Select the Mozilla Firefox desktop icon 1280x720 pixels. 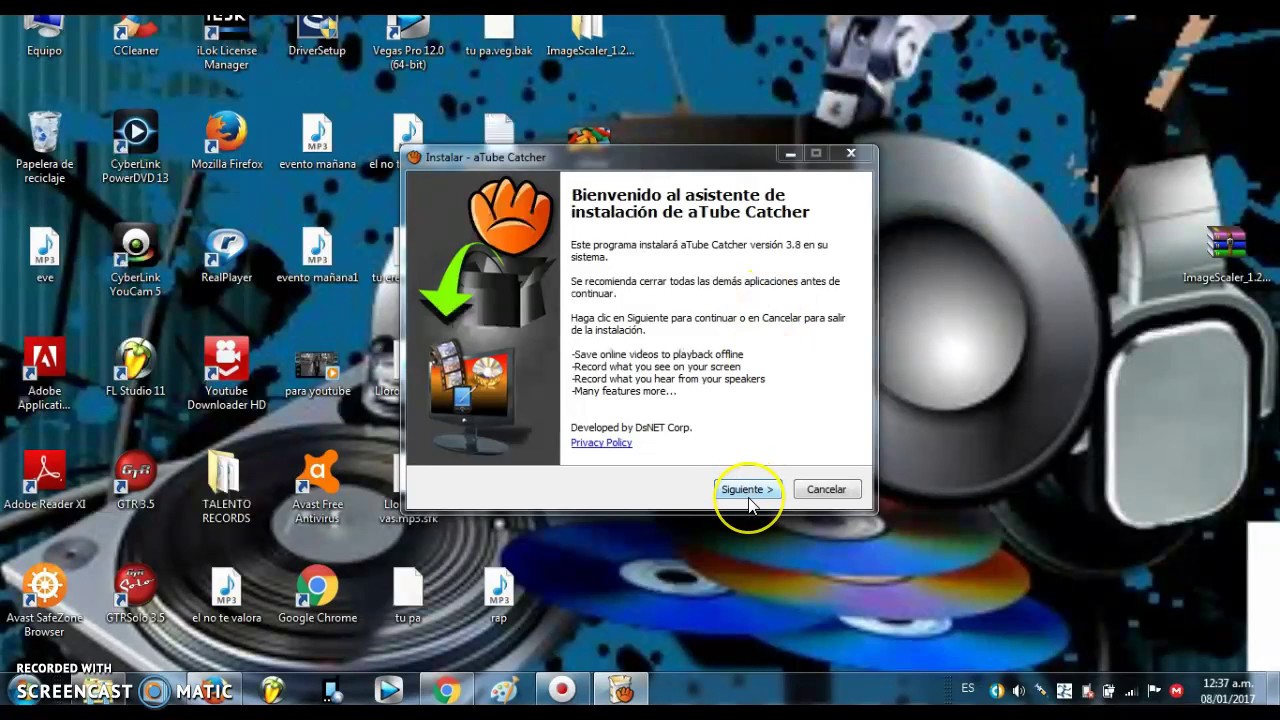click(227, 141)
